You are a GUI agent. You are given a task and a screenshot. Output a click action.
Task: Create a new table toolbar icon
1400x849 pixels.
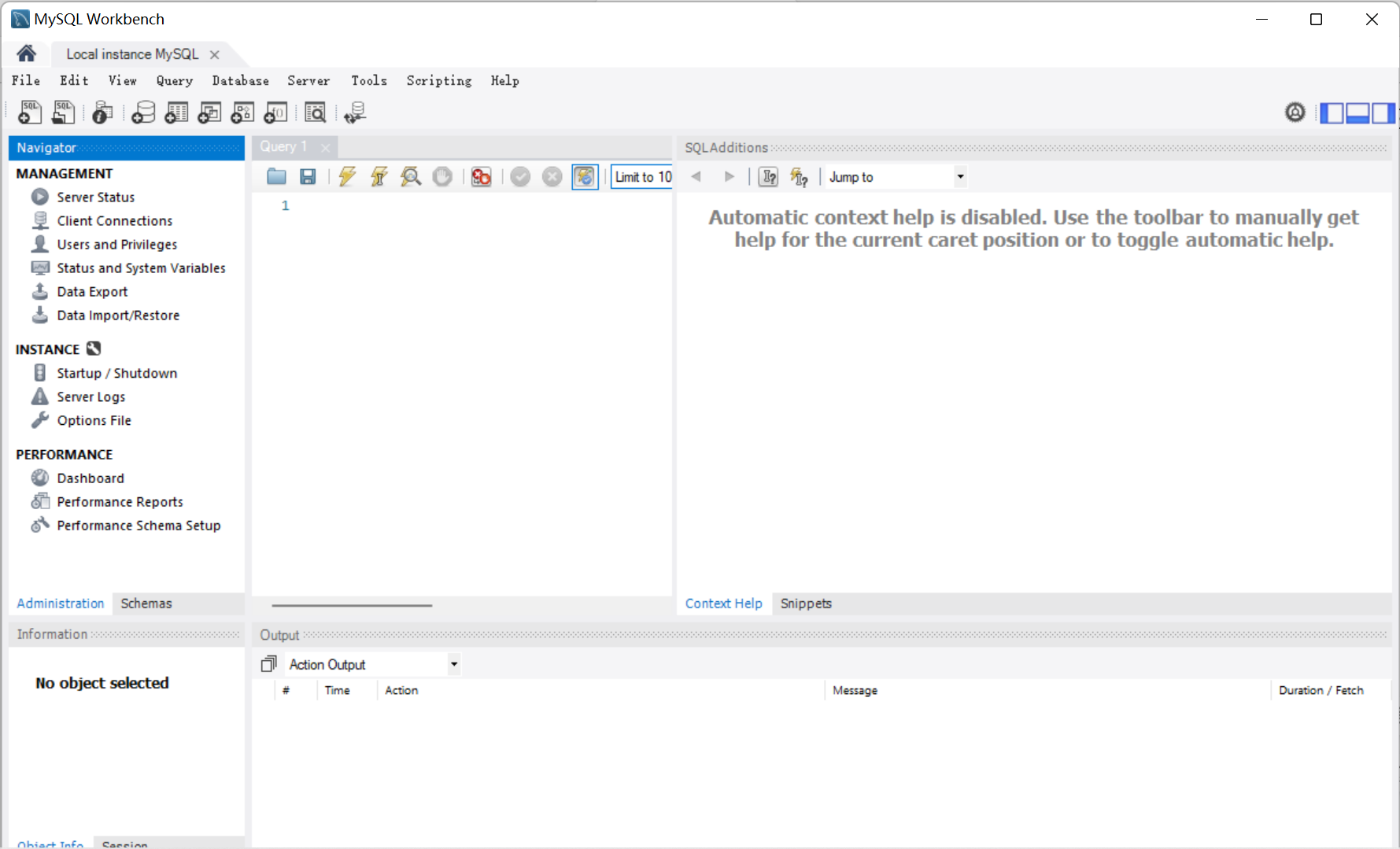(x=176, y=113)
